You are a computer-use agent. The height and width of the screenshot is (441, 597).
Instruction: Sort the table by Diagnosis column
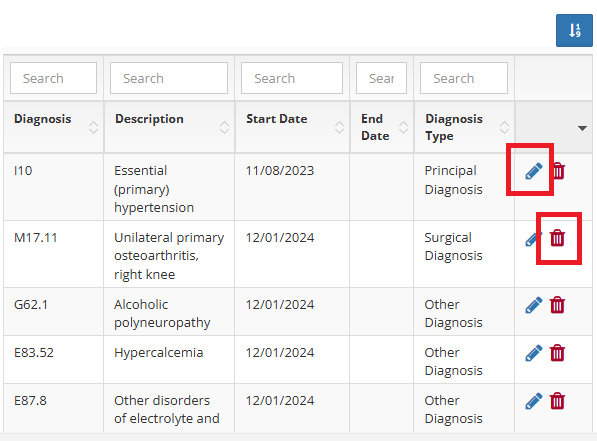93,127
